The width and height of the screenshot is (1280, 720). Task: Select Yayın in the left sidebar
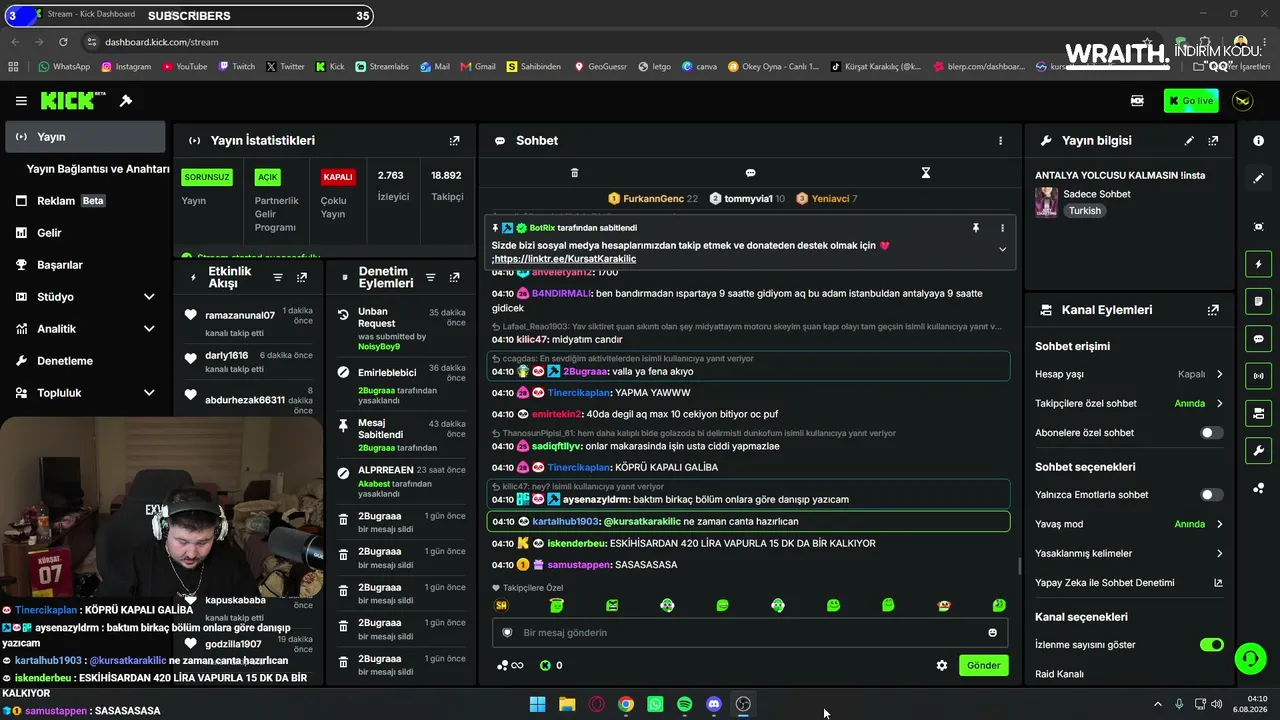coord(85,137)
